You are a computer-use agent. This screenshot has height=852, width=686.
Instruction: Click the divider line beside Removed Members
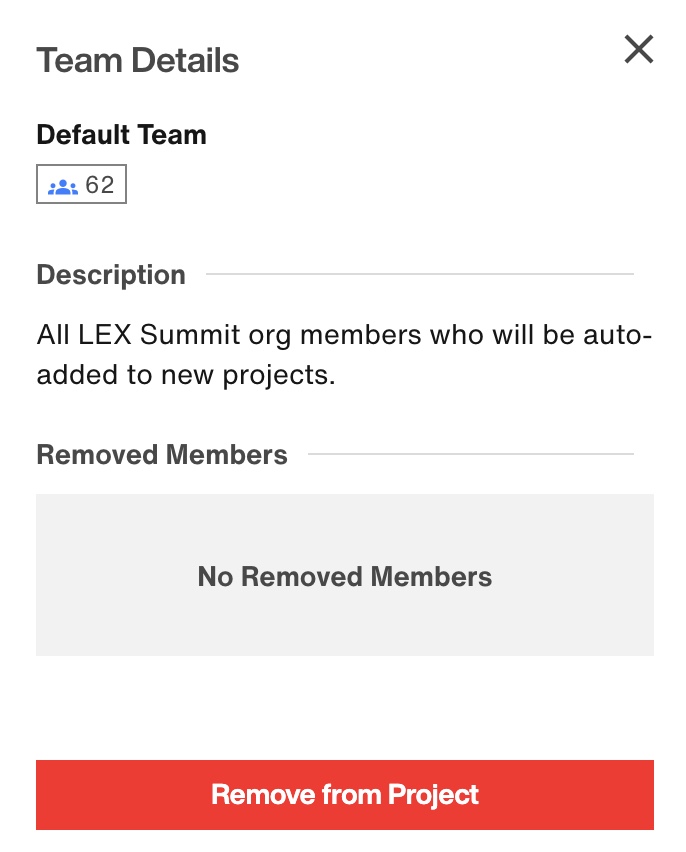click(471, 454)
